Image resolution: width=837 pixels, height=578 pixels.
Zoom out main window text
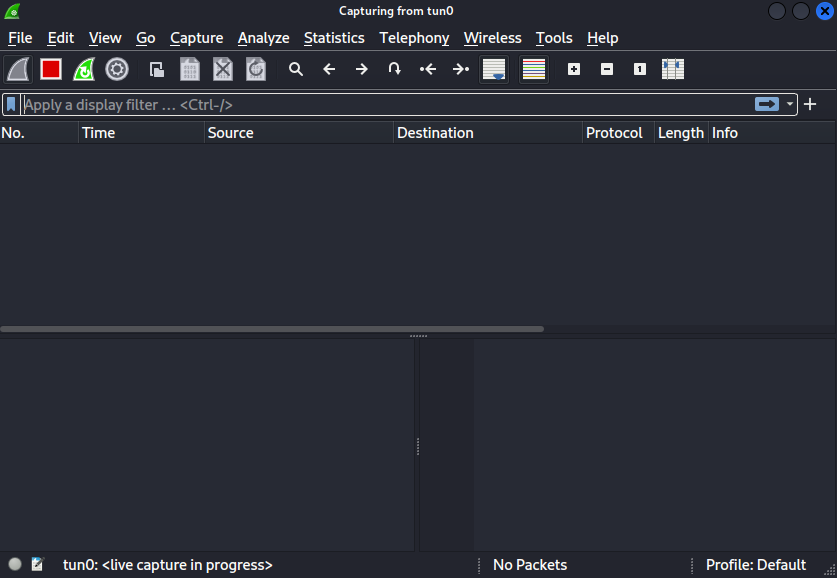tap(607, 69)
